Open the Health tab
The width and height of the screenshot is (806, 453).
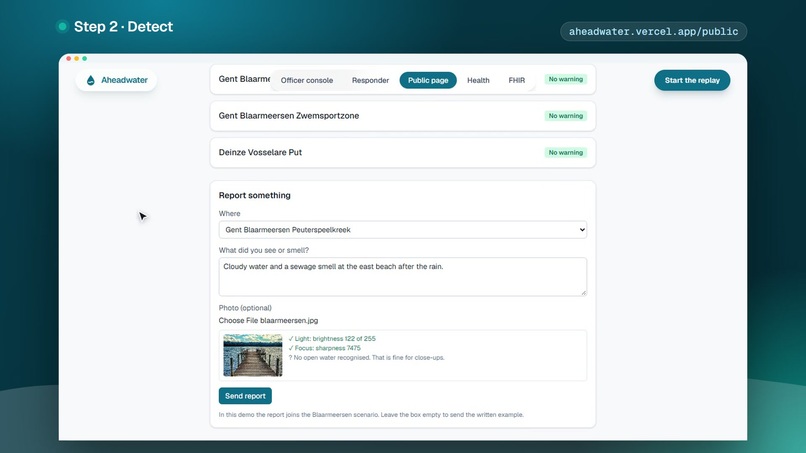pyautogui.click(x=478, y=80)
